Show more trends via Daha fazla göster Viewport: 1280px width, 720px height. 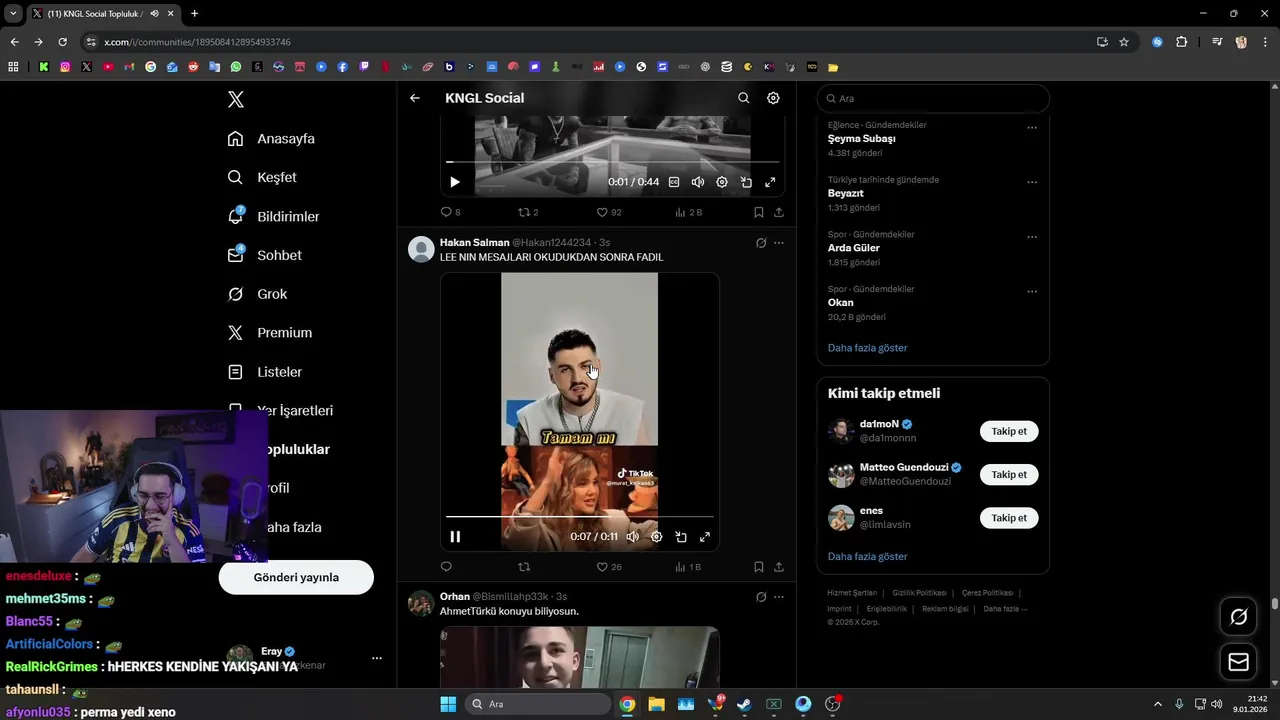868,348
